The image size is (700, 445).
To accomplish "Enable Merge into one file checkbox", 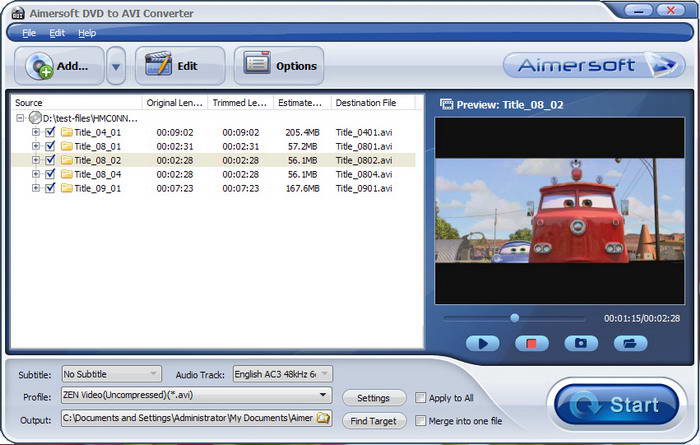I will pos(420,420).
